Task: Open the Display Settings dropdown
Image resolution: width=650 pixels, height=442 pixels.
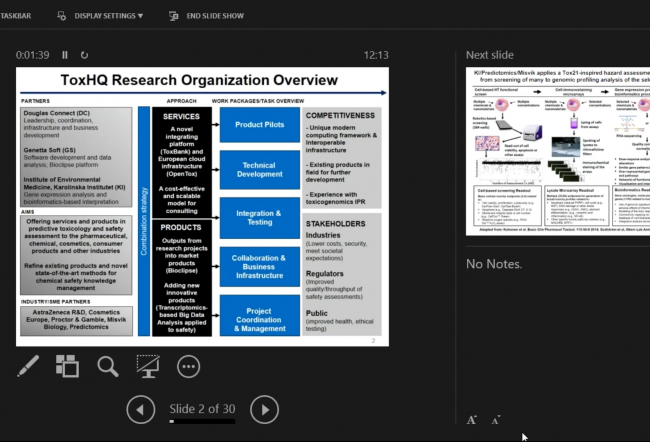Action: pos(109,16)
